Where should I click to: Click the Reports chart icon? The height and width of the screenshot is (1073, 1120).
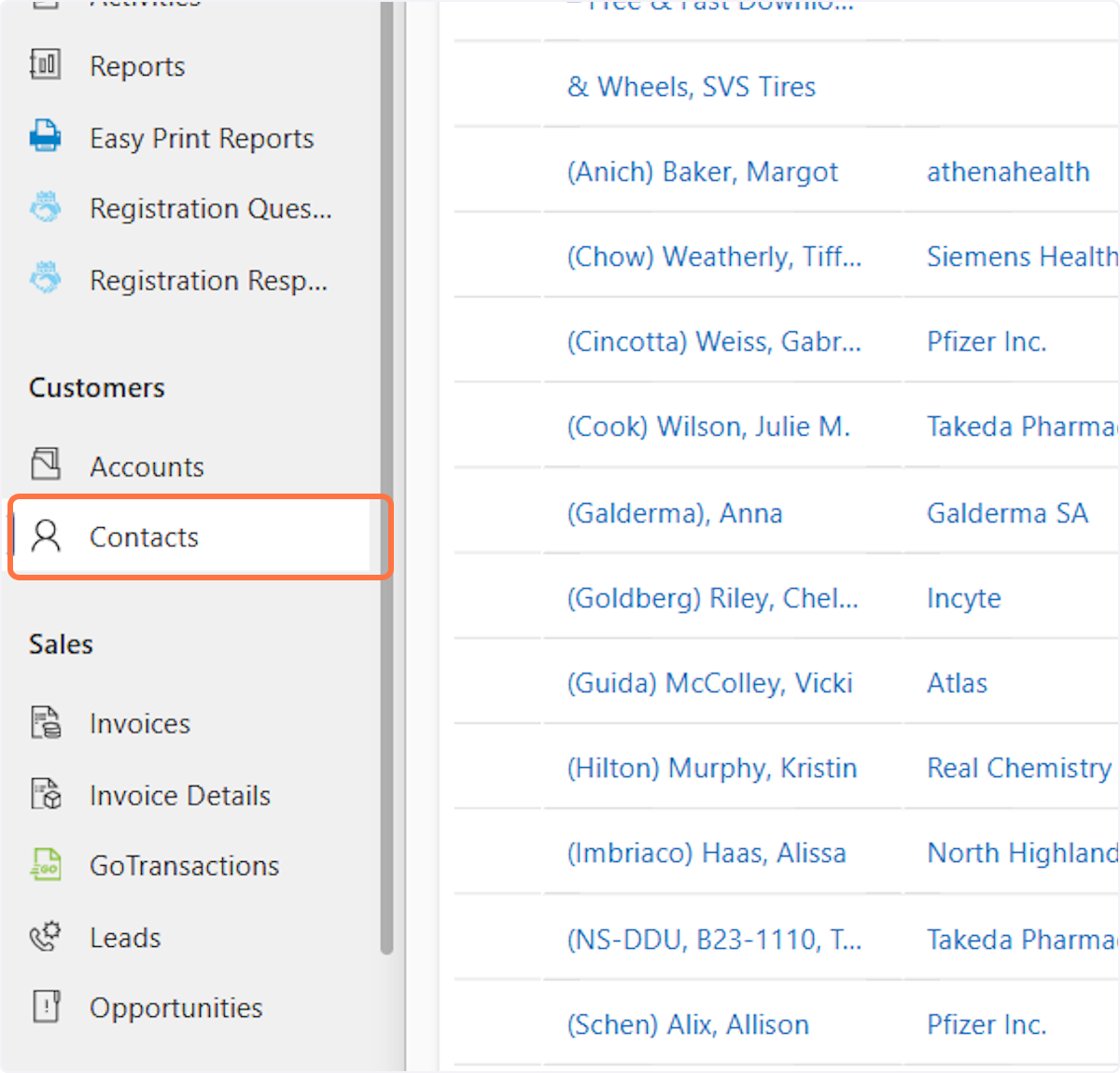click(x=45, y=65)
